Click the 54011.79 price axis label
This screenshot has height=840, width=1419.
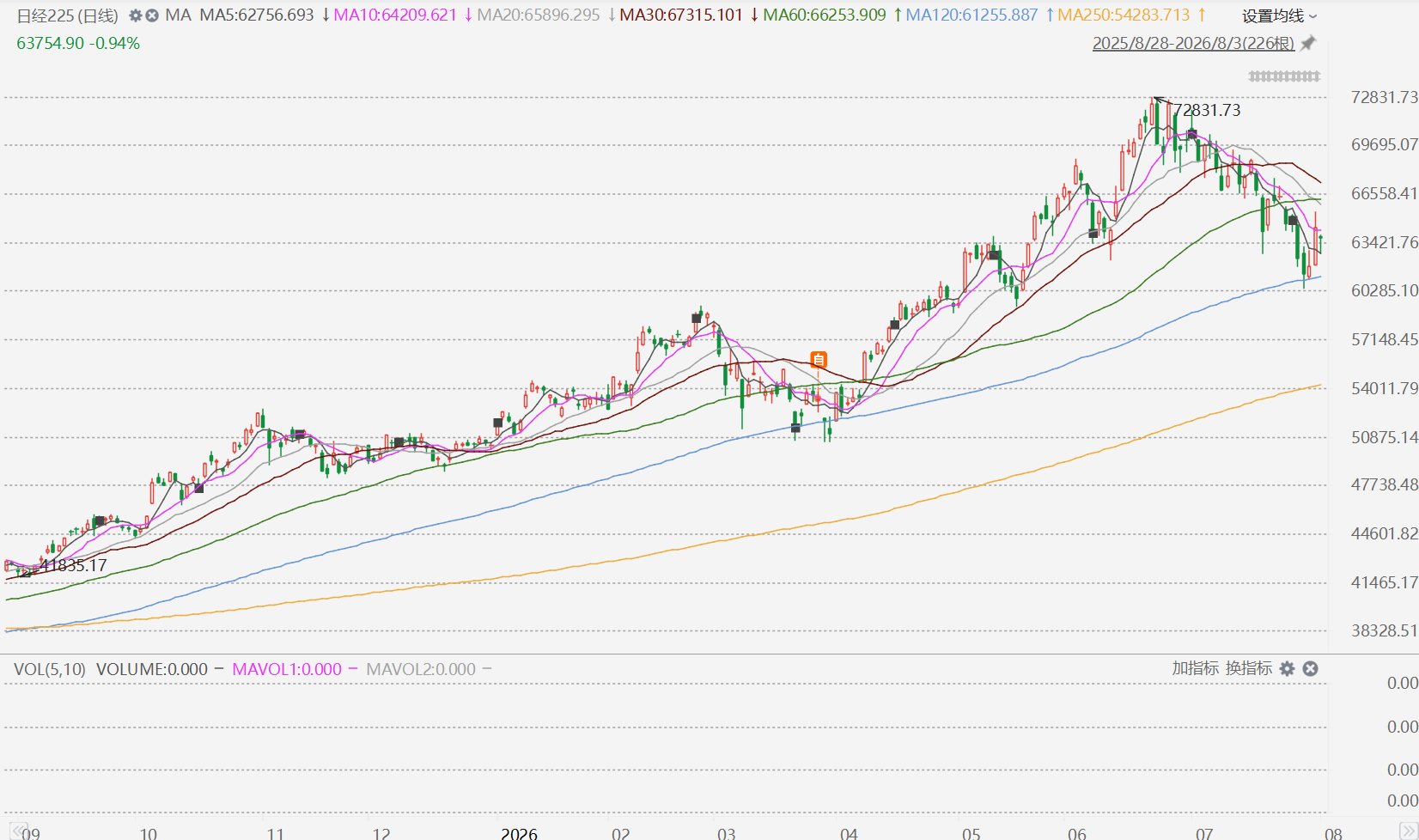[x=1384, y=388]
